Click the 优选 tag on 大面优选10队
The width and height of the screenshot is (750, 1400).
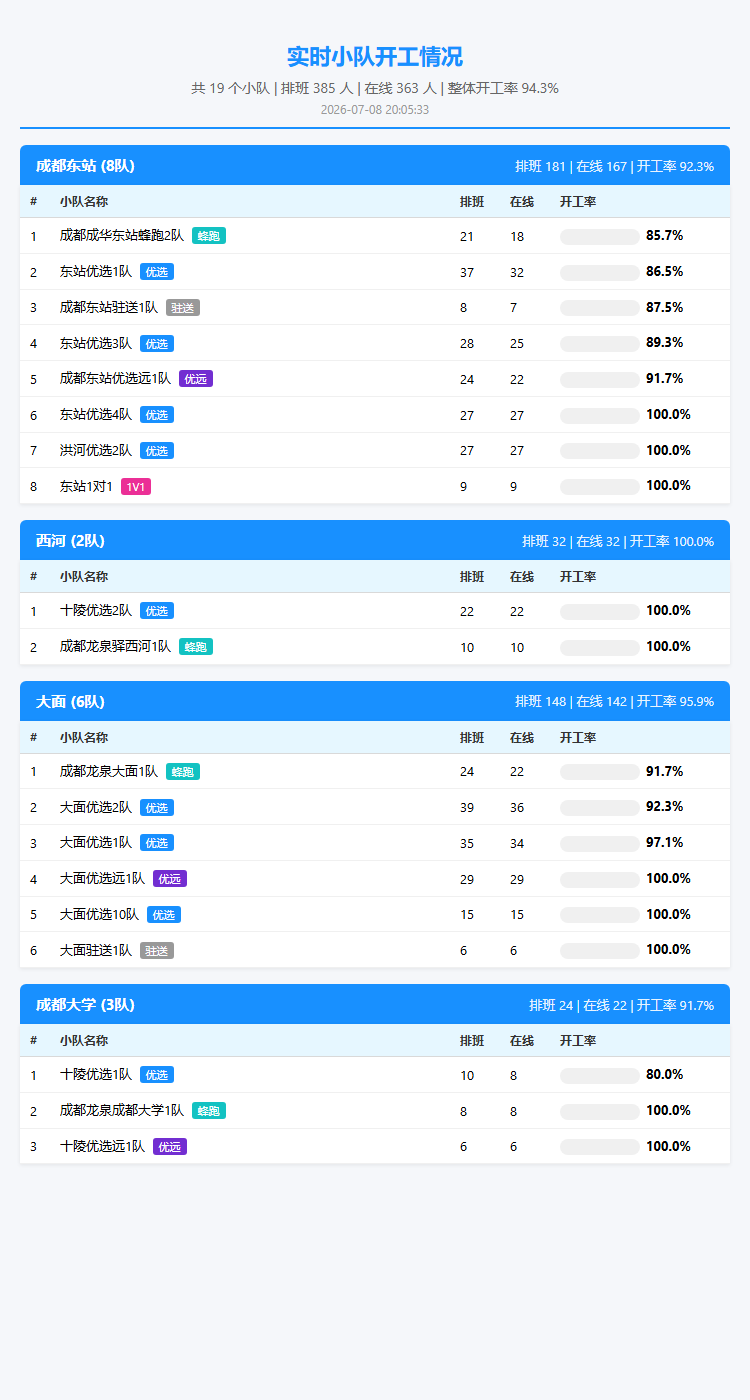[x=164, y=914]
